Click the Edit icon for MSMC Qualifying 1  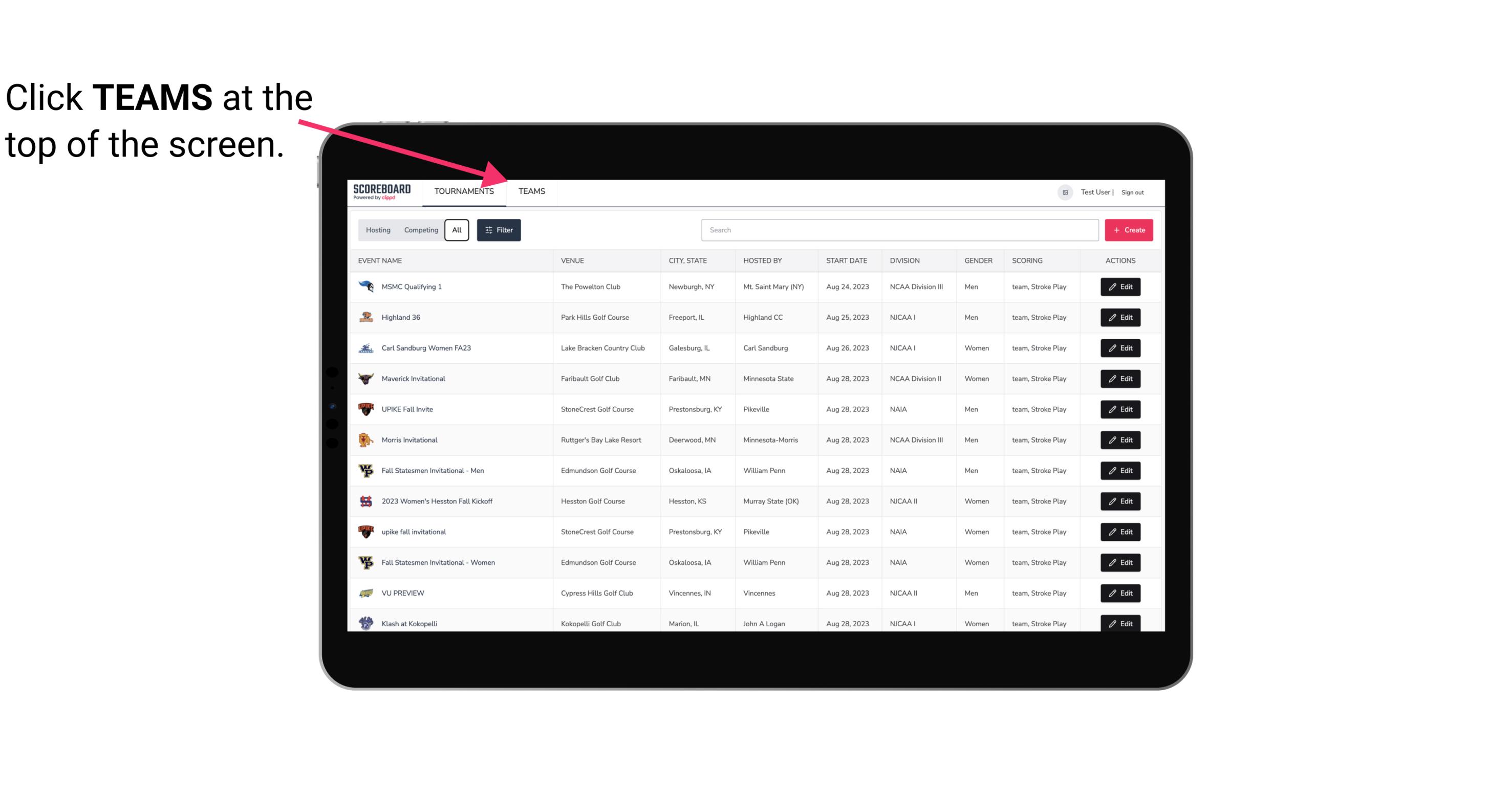[1121, 287]
